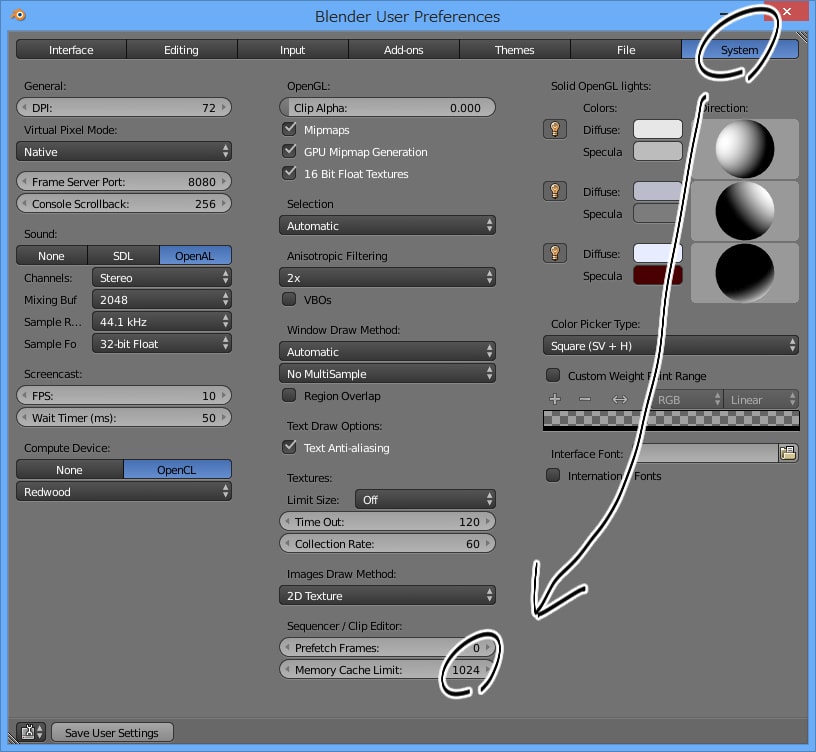The image size is (816, 752).
Task: Open the Add-ons tab
Action: [x=404, y=49]
